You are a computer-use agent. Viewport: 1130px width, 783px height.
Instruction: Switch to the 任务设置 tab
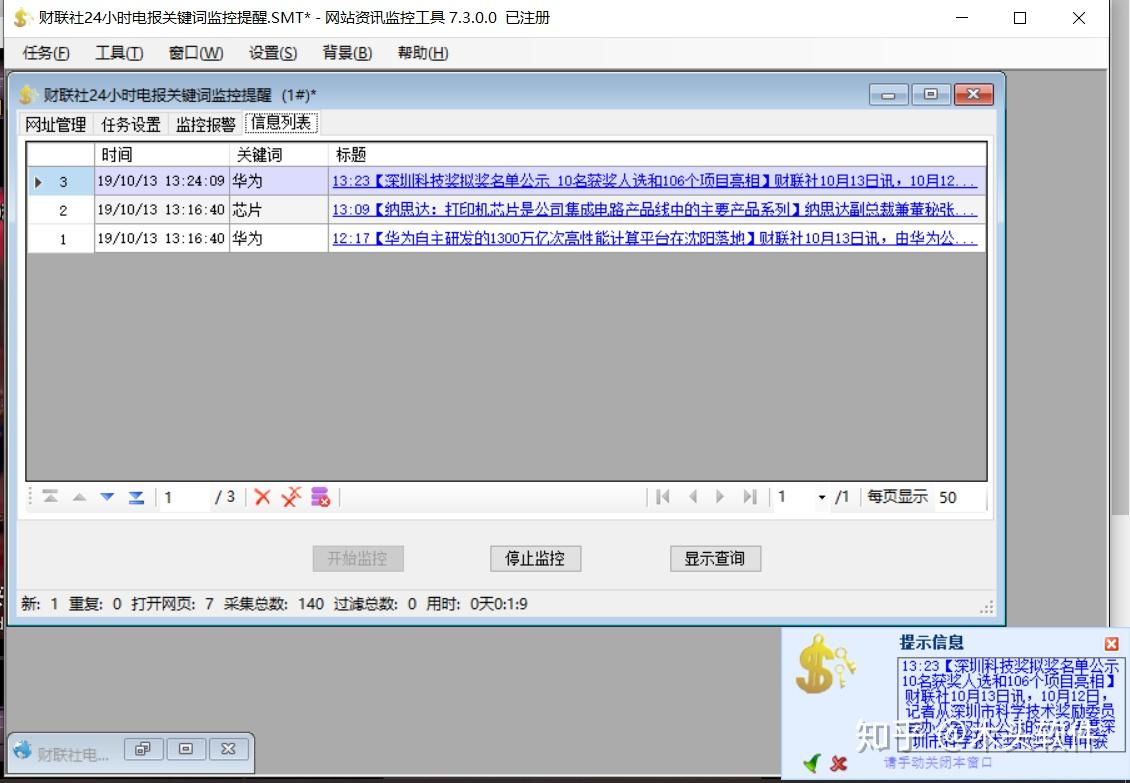pos(130,124)
